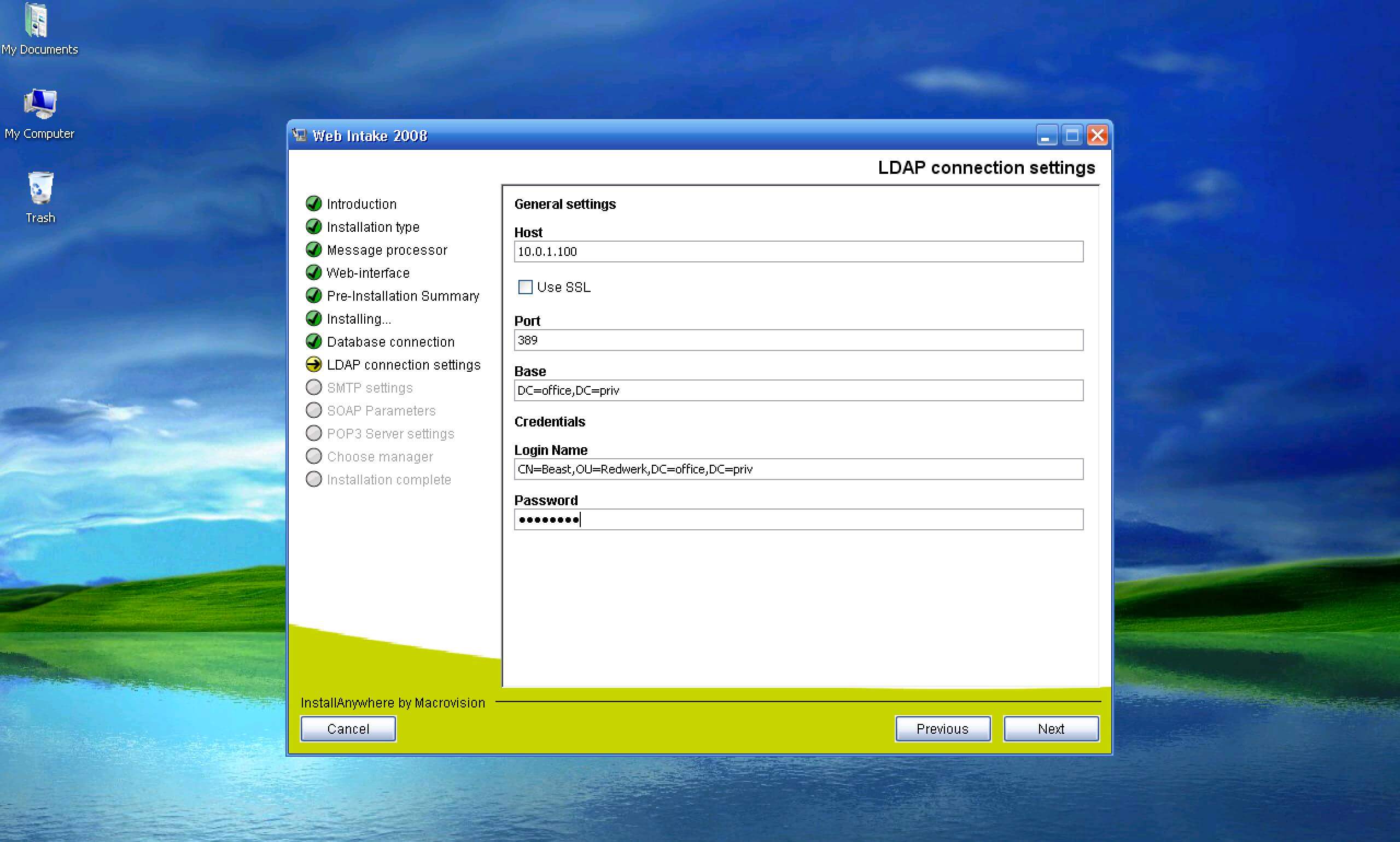Click into the Login Name input field
The height and width of the screenshot is (842, 1400).
(x=798, y=469)
